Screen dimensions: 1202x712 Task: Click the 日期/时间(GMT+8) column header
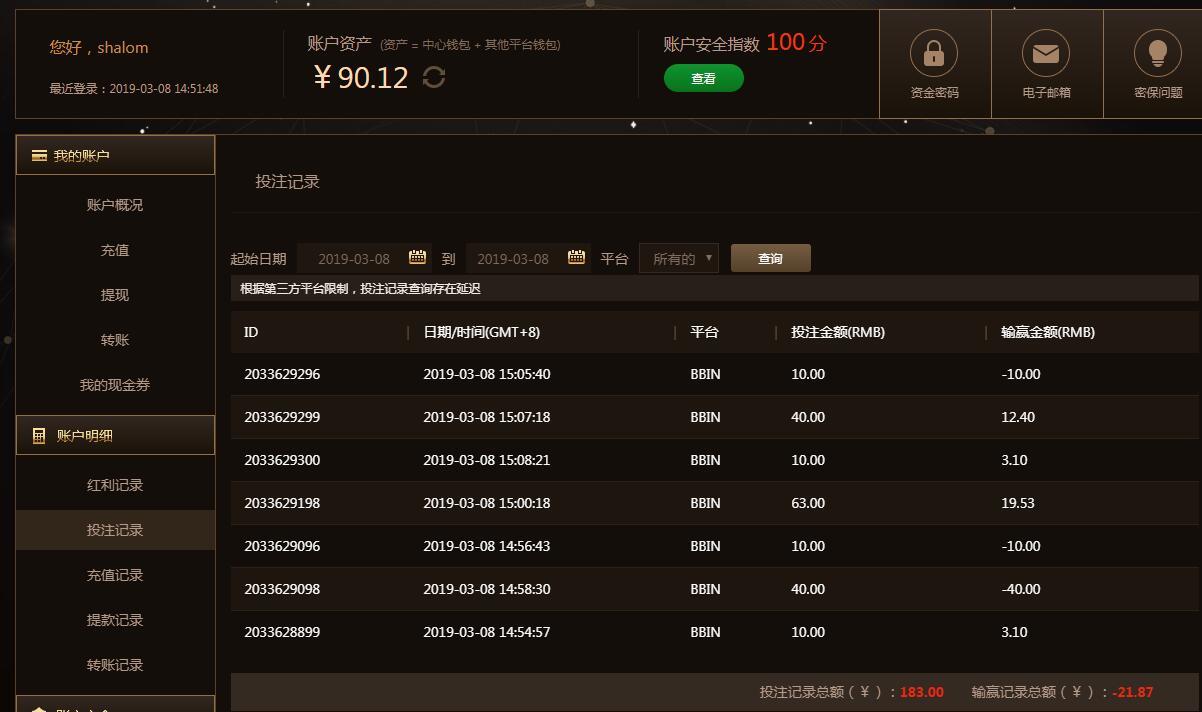[481, 332]
